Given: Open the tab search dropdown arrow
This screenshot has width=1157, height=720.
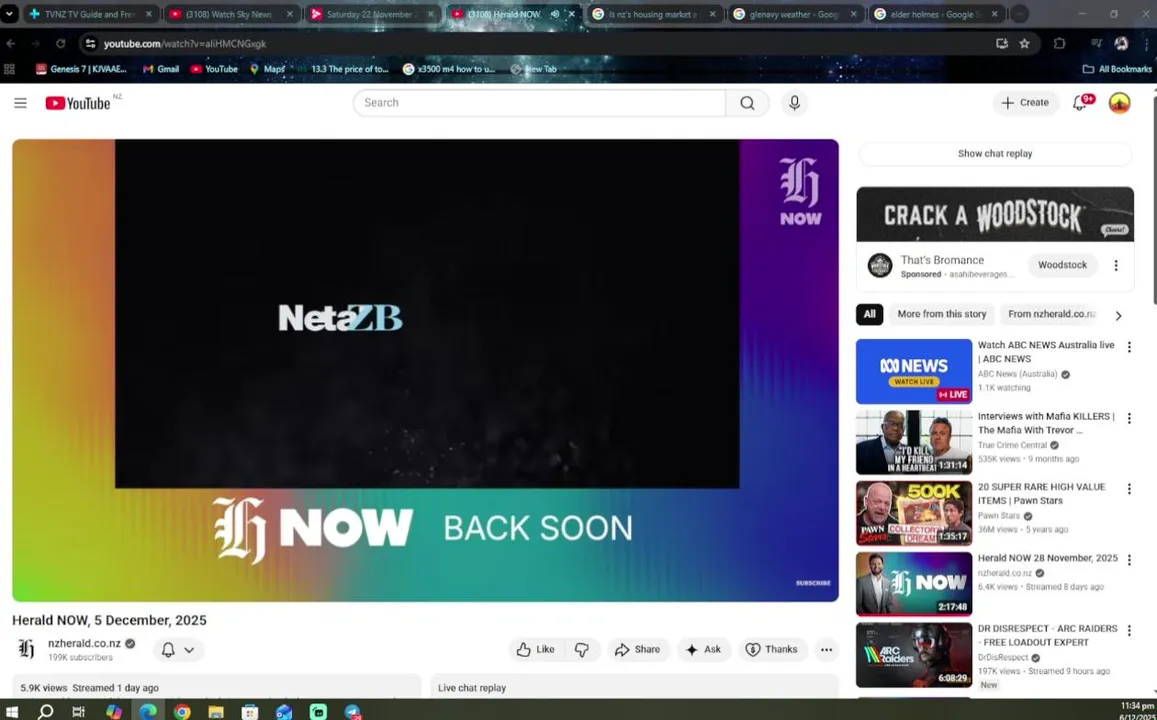Looking at the screenshot, I should [x=9, y=14].
